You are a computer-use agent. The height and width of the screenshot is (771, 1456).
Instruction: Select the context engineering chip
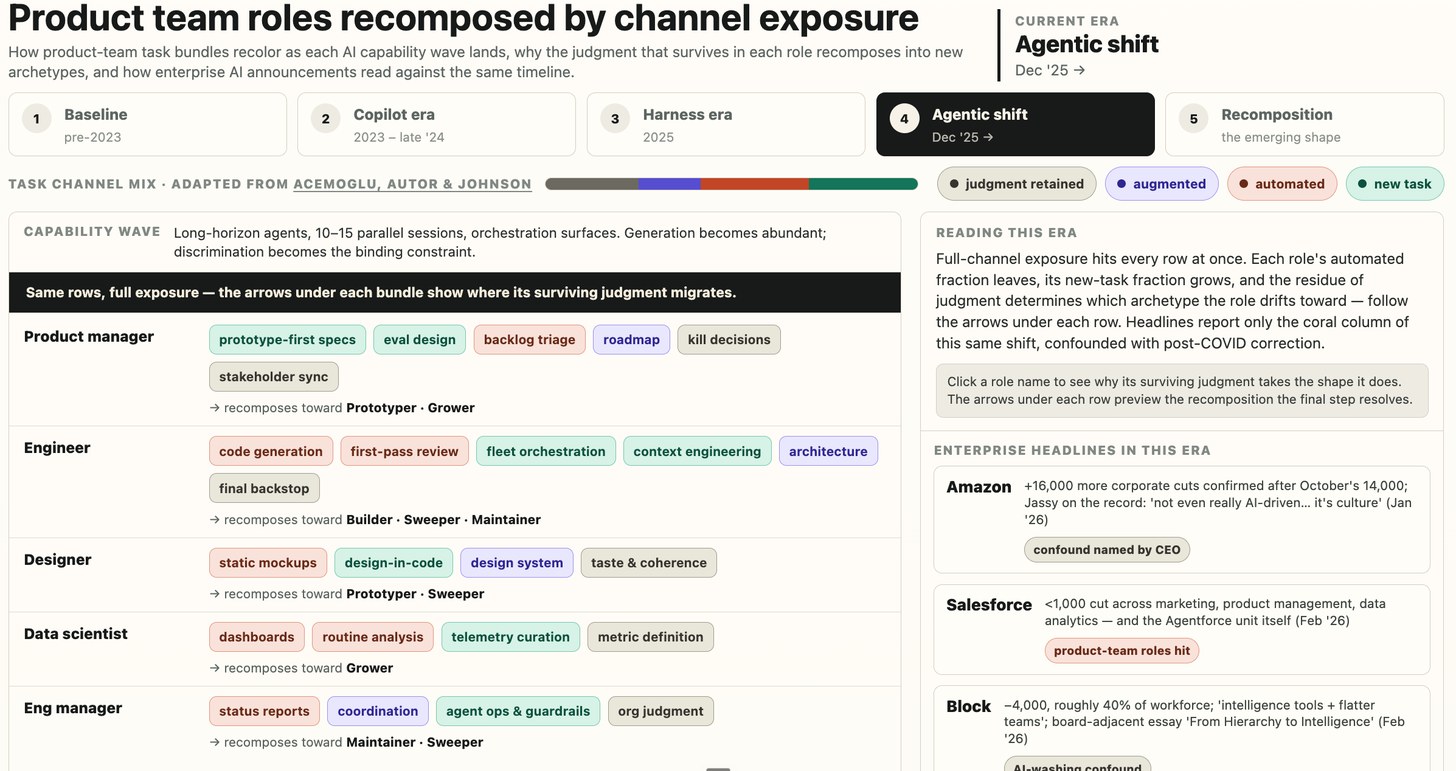click(697, 451)
